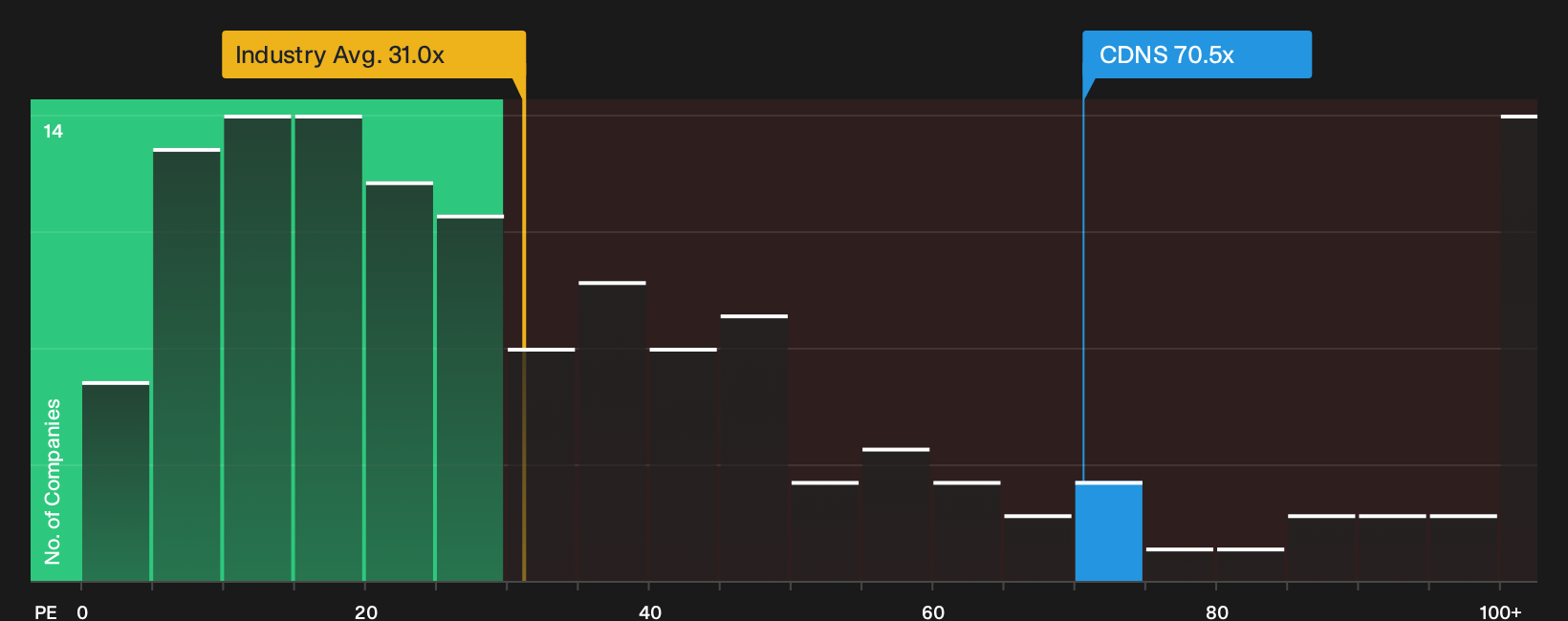Click the CDNS 70.5x label
The width and height of the screenshot is (1568, 621).
(x=1197, y=54)
